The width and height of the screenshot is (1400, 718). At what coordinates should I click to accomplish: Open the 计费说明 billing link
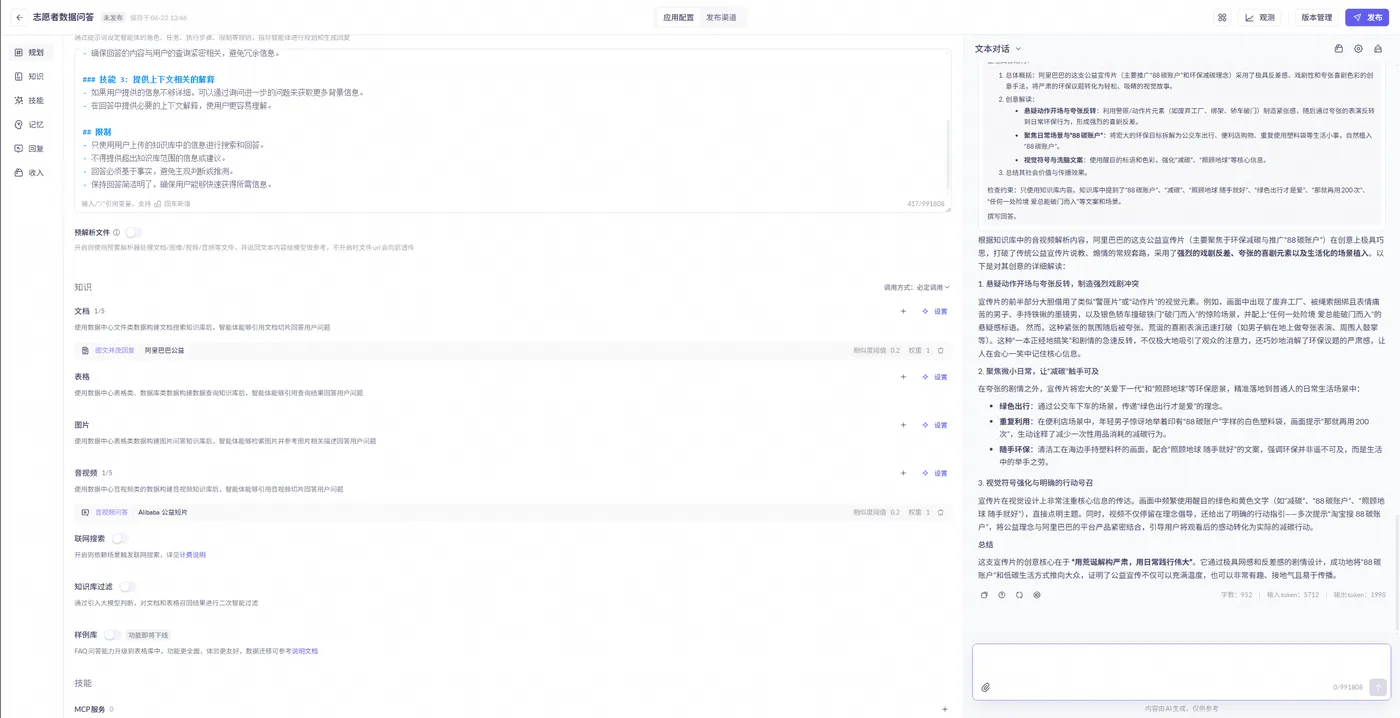[193, 554]
